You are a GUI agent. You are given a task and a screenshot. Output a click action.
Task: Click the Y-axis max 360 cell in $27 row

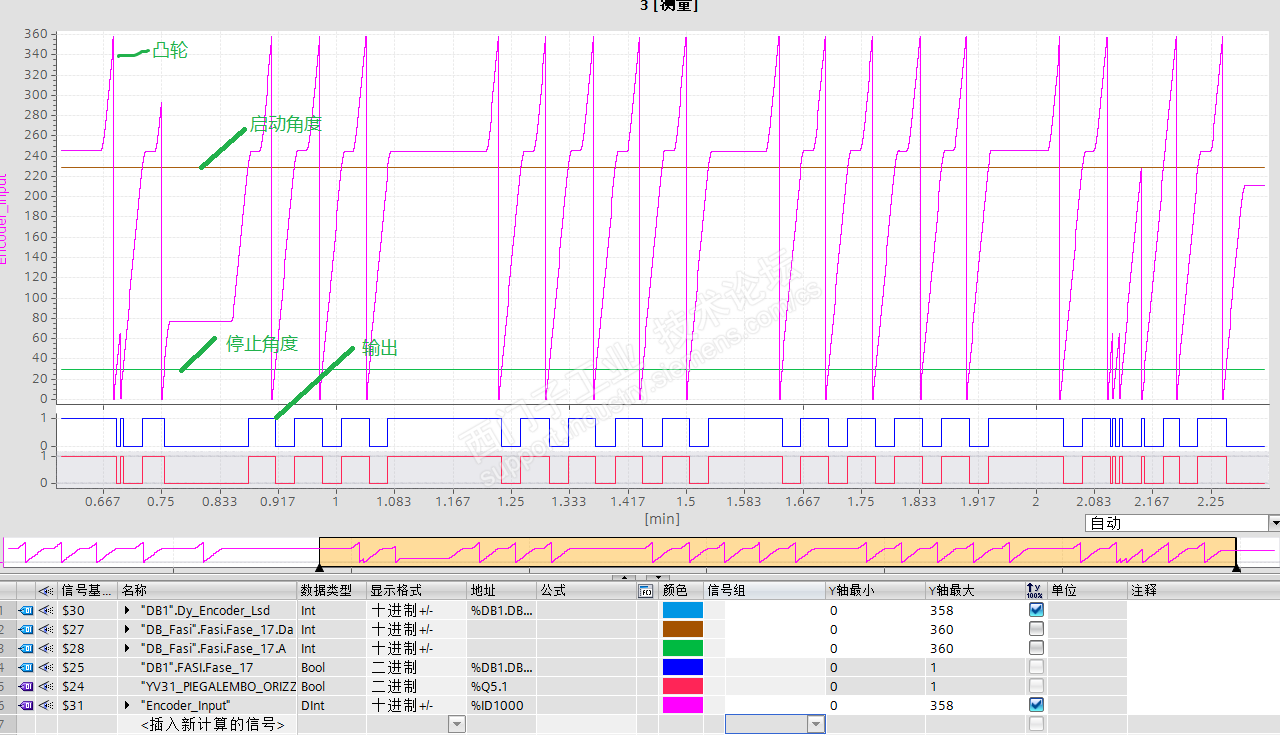976,629
